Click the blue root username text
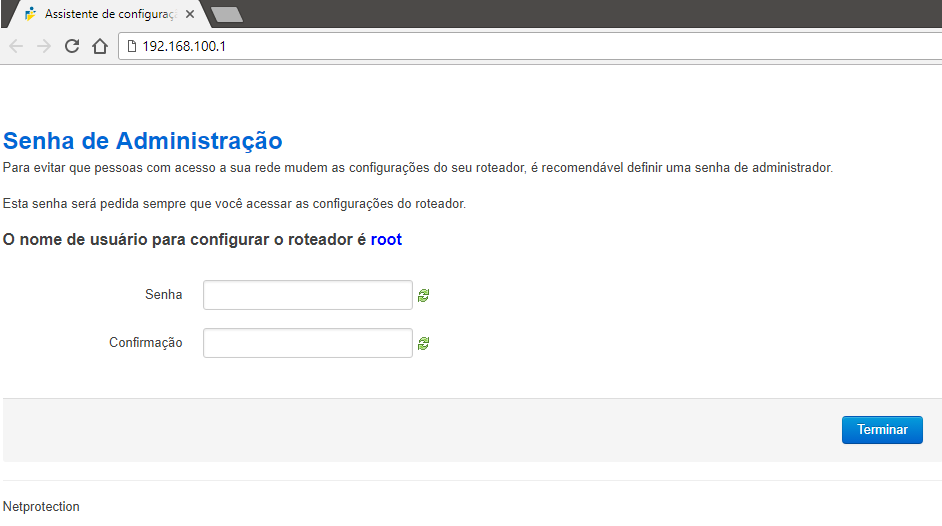Screen dimensions: 942x526 (386, 240)
